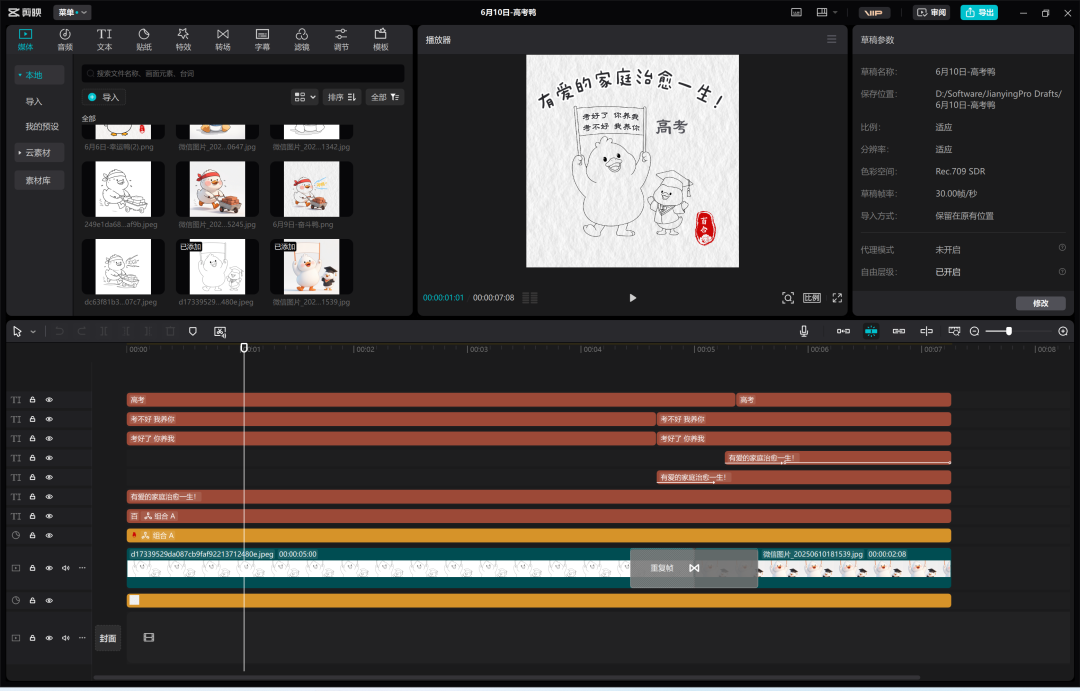Switch to the 文本 tab

tap(104, 39)
